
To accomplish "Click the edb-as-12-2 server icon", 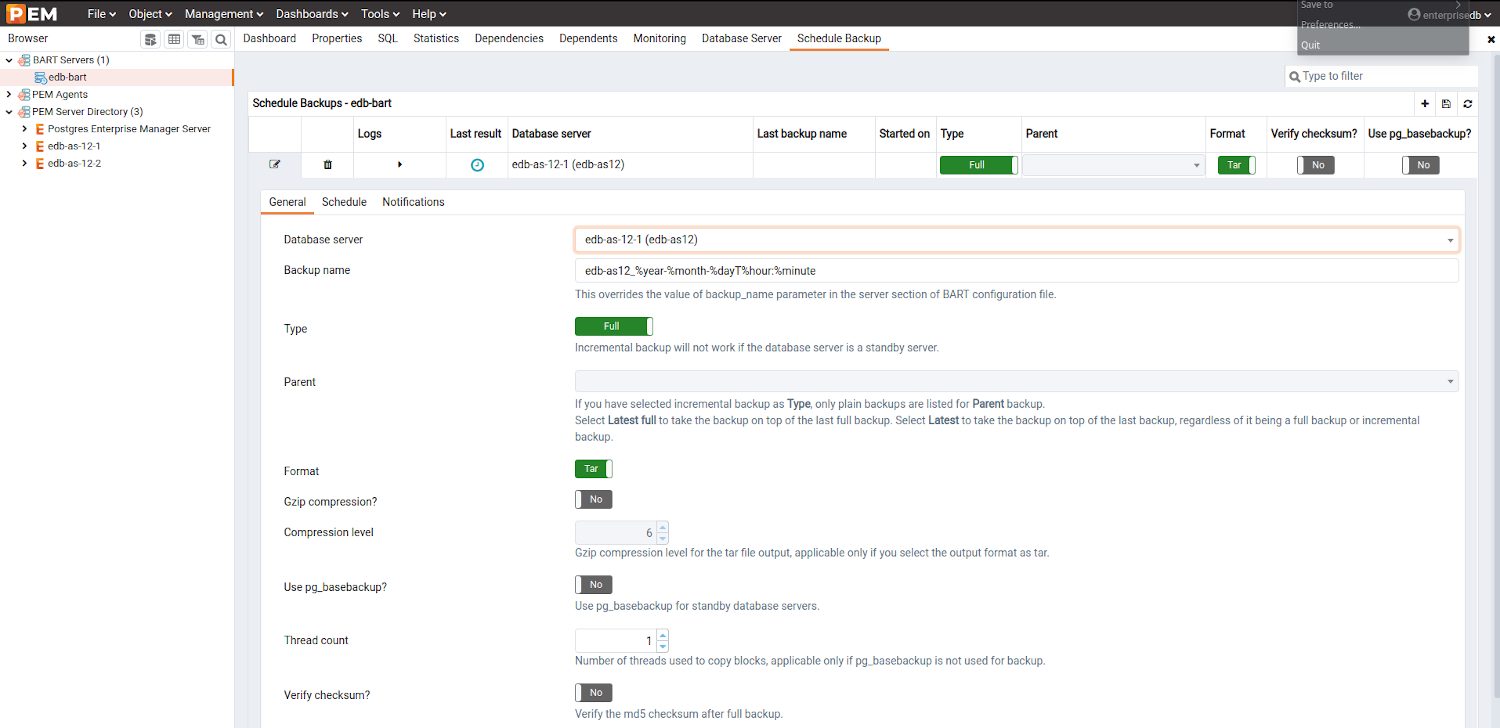I will pos(40,163).
